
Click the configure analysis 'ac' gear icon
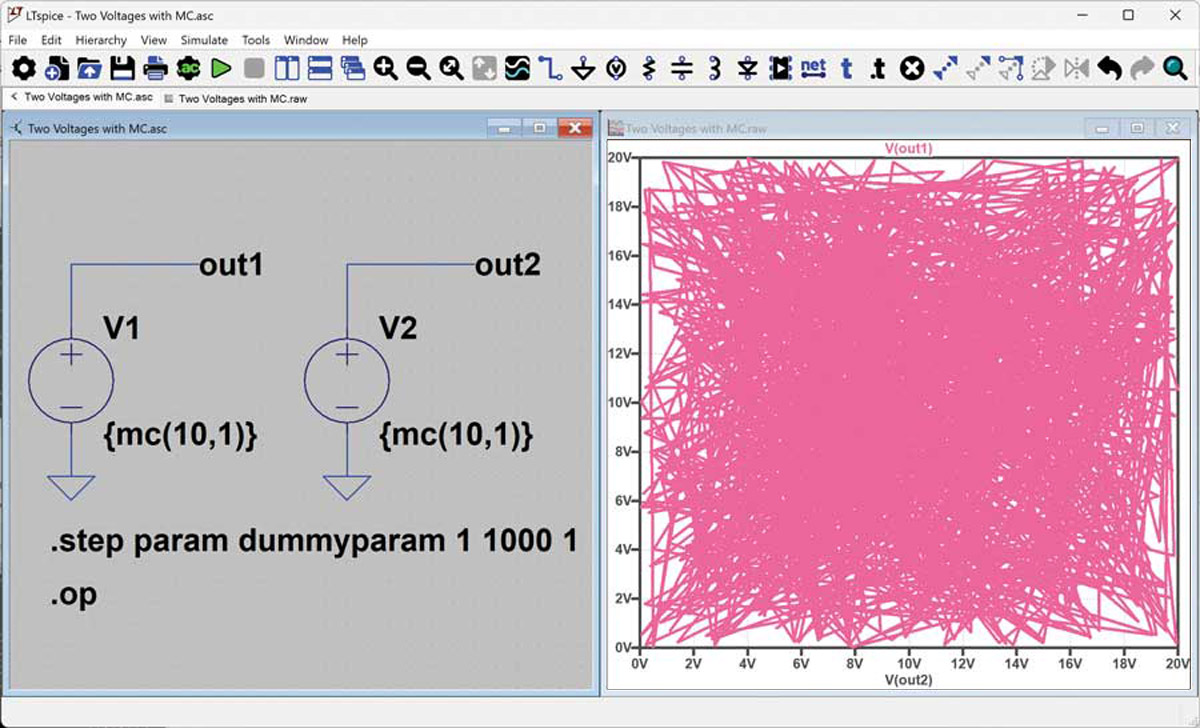[x=188, y=68]
